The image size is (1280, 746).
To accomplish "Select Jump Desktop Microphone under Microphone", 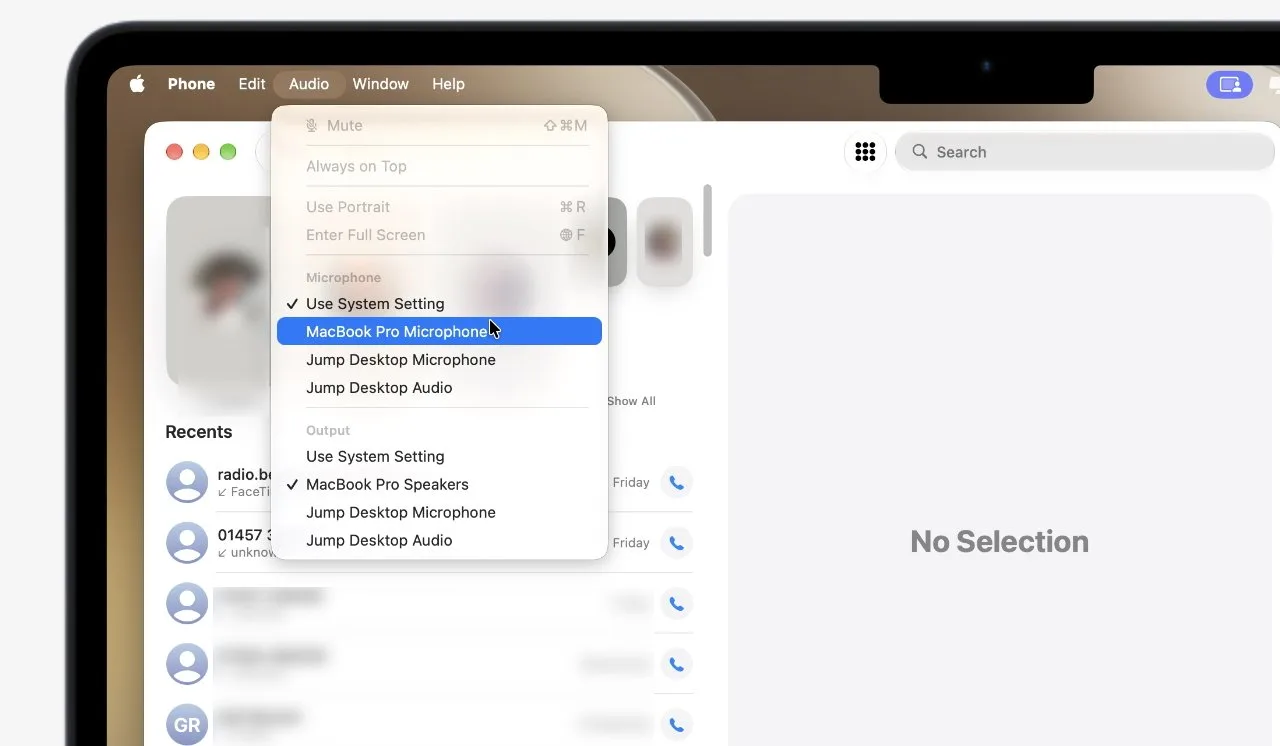I will point(440,360).
